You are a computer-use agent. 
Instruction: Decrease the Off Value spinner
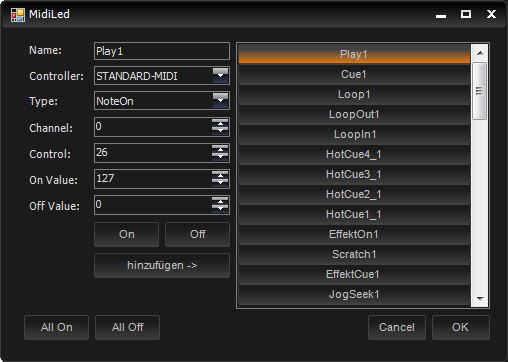[x=220, y=209]
